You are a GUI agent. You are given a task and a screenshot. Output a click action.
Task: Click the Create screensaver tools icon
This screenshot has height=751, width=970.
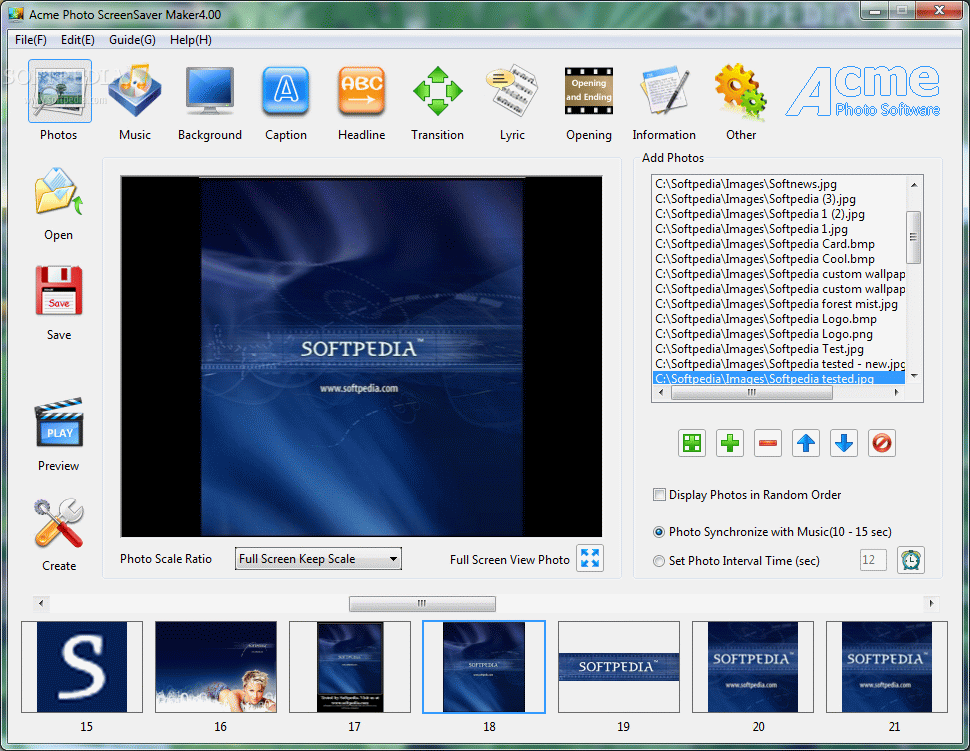[59, 523]
